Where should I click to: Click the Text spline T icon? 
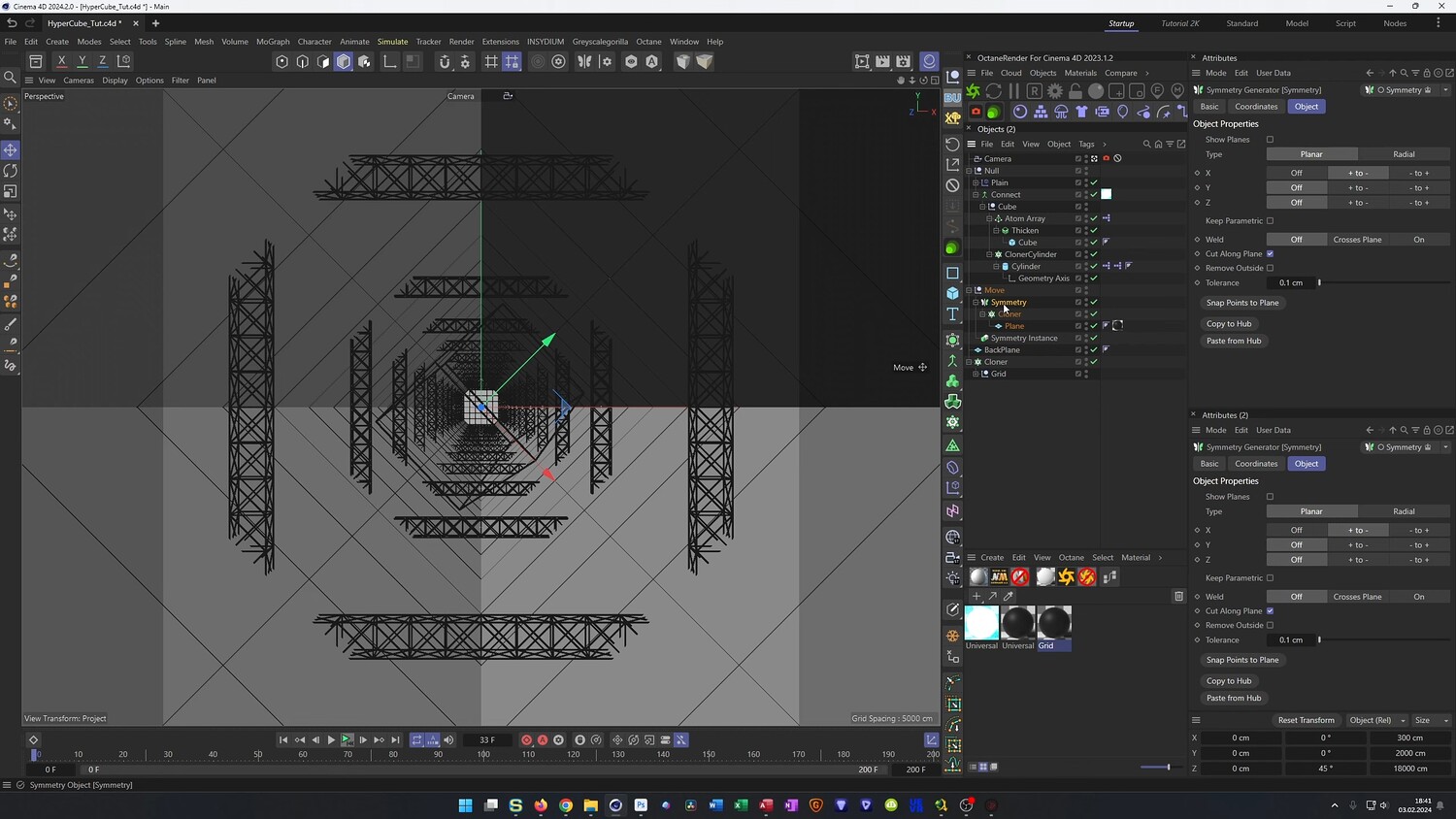point(953,314)
